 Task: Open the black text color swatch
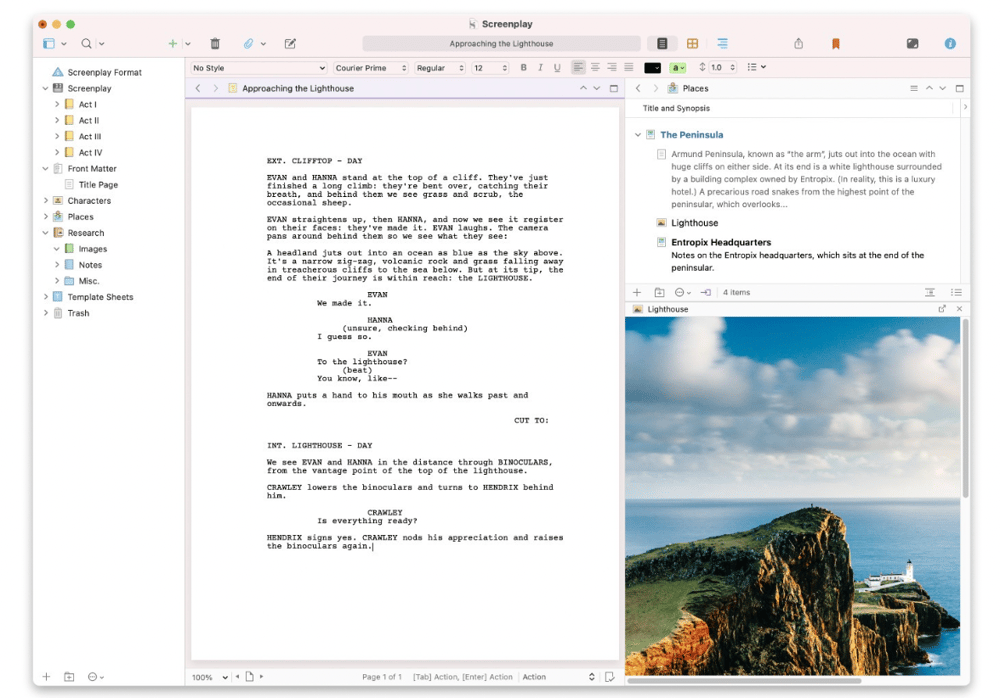[652, 68]
